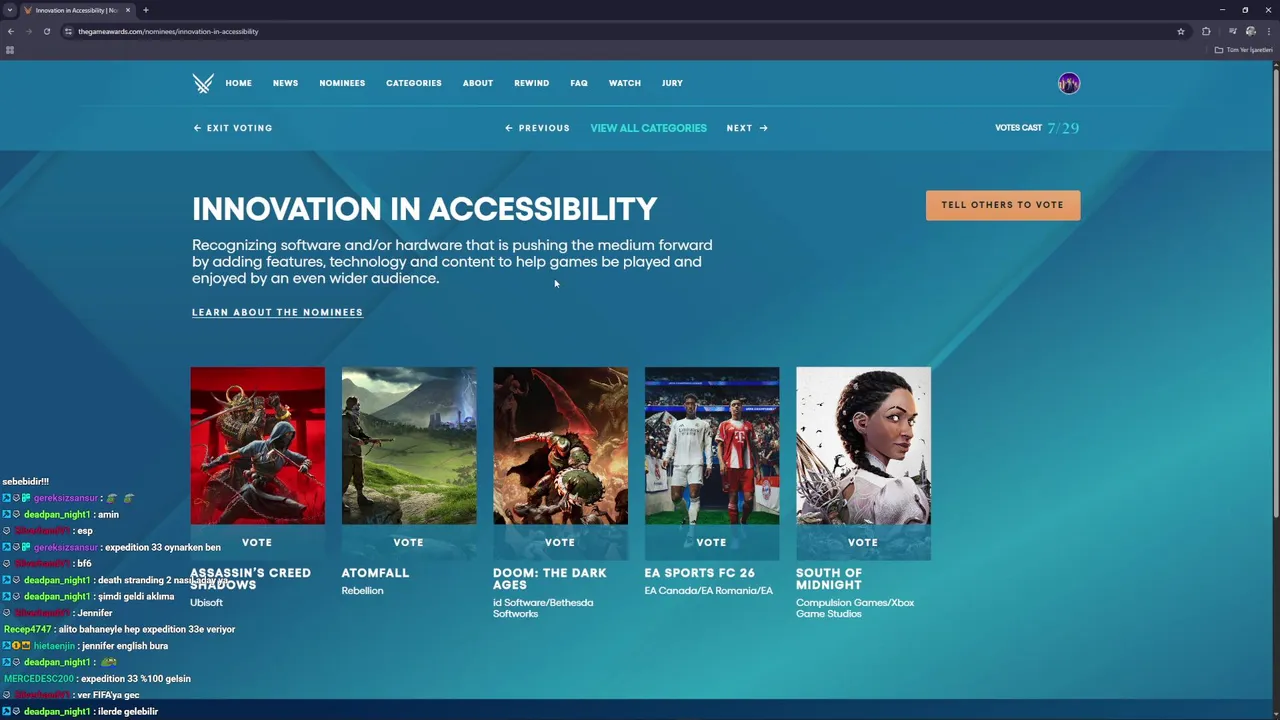The height and width of the screenshot is (720, 1280).
Task: Click the Doom: The Dark Ages cover art
Action: click(560, 445)
